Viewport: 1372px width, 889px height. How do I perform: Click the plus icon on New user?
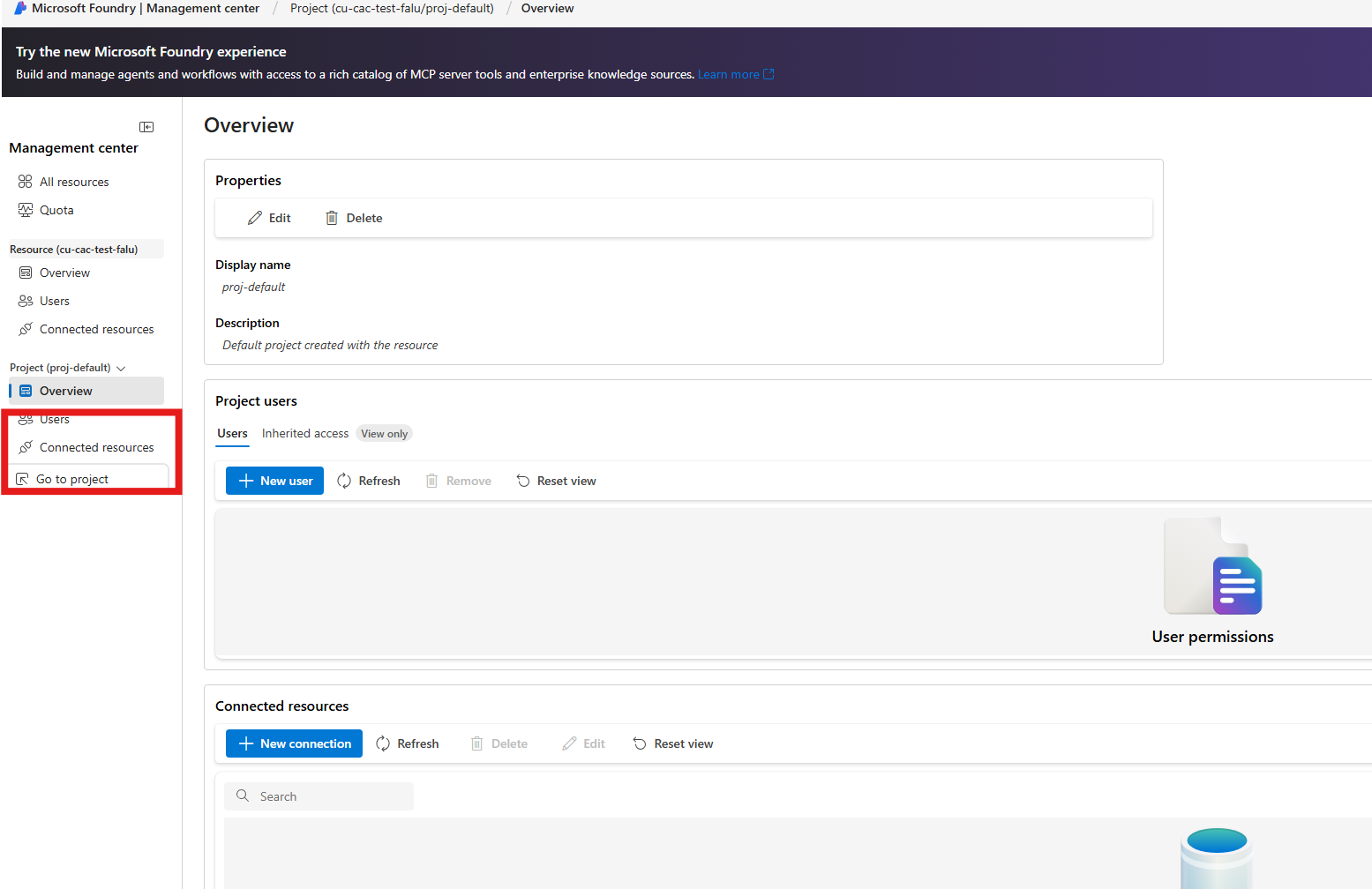(x=246, y=481)
